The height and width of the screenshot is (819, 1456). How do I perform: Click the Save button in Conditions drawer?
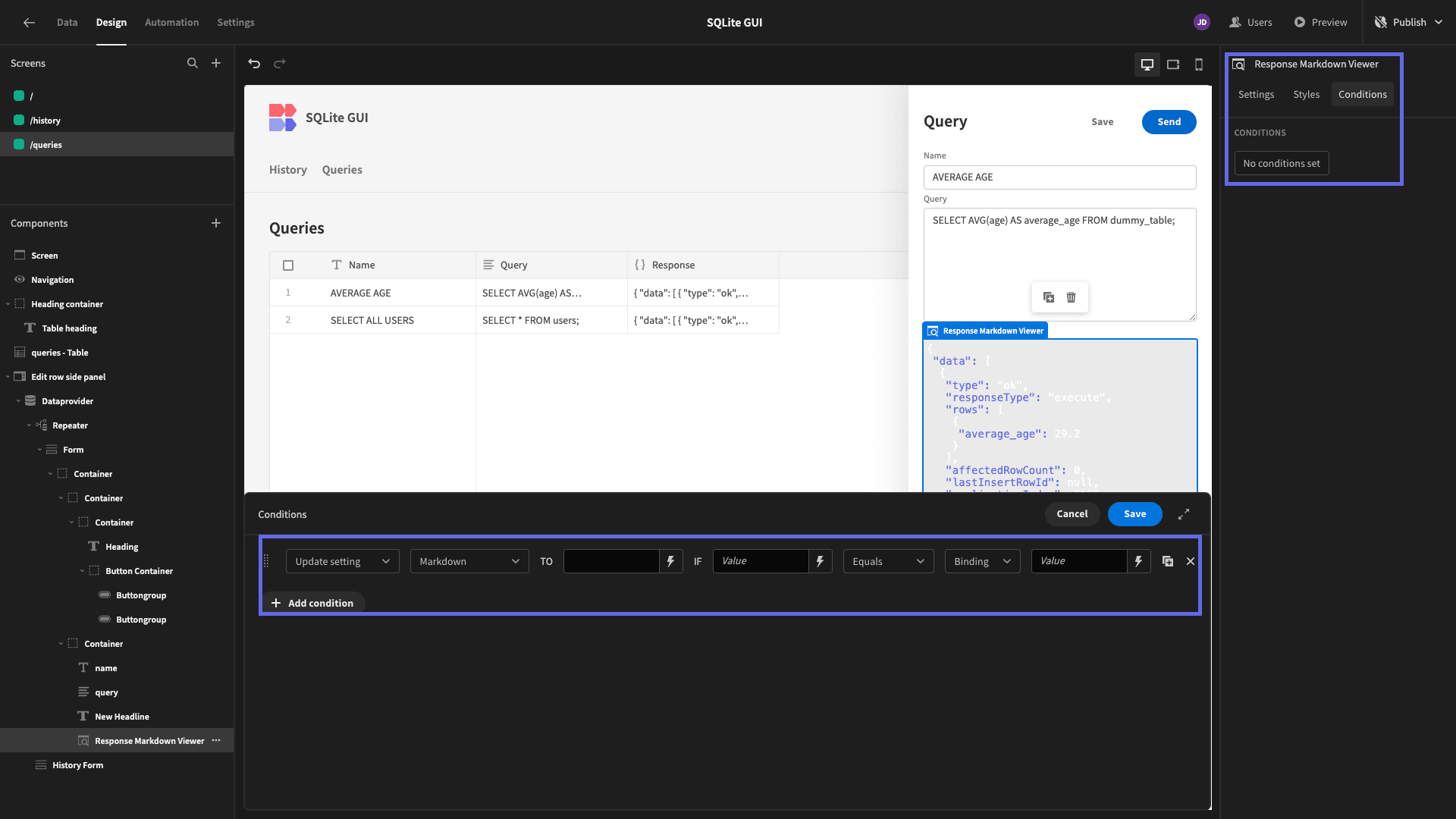pyautogui.click(x=1135, y=514)
